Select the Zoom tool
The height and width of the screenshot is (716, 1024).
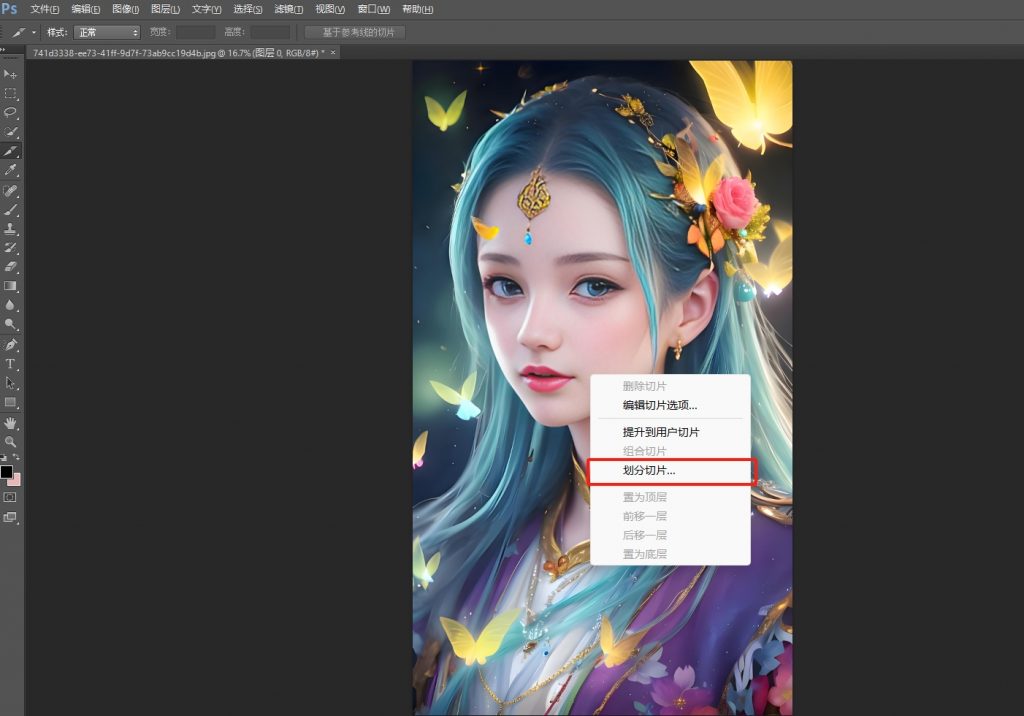10,442
